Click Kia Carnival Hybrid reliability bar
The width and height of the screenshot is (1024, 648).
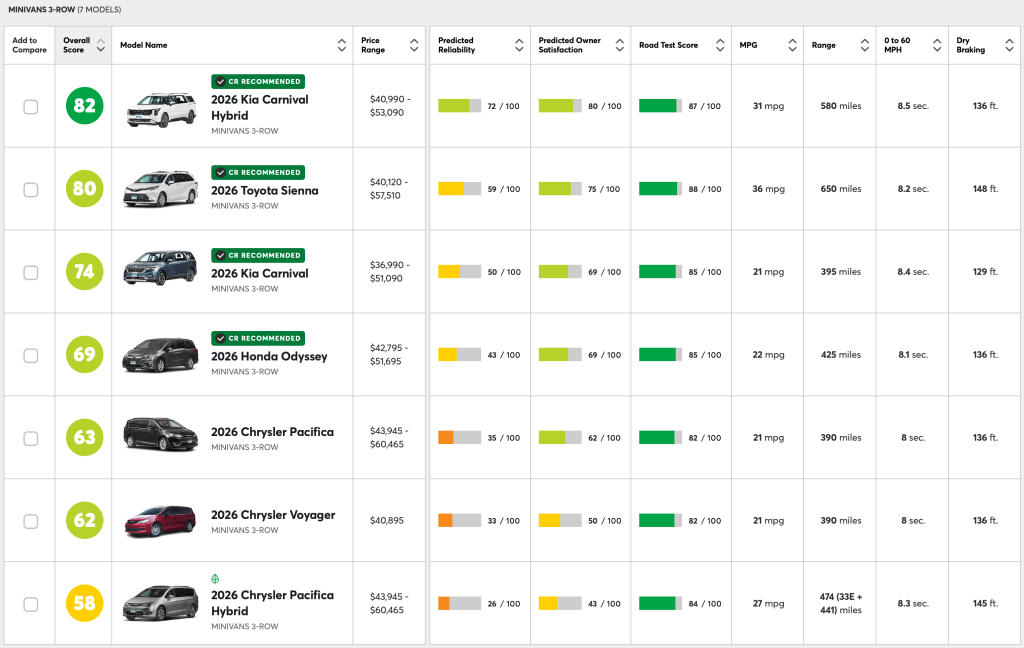(x=460, y=106)
